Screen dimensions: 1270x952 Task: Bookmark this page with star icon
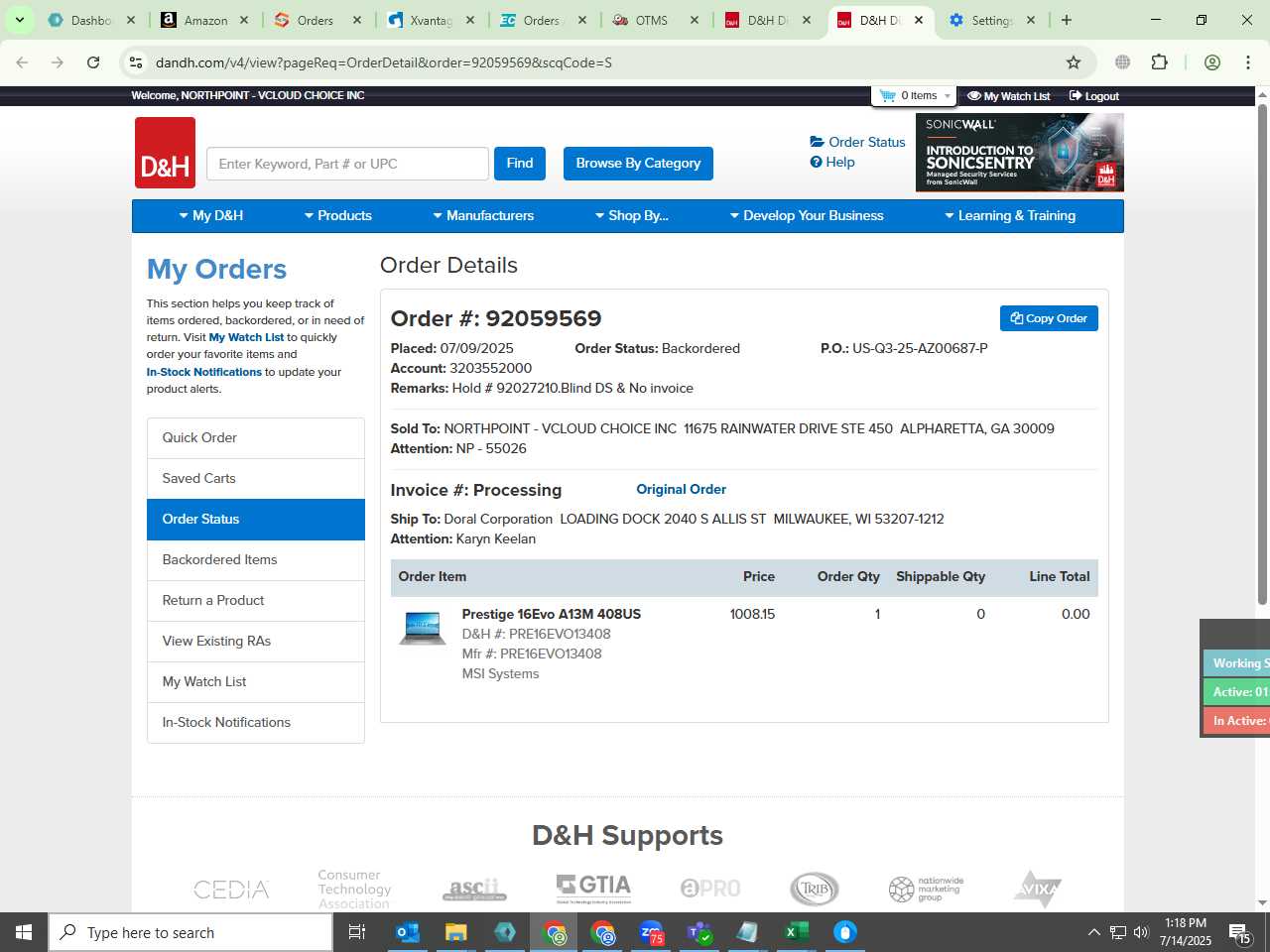click(x=1073, y=62)
